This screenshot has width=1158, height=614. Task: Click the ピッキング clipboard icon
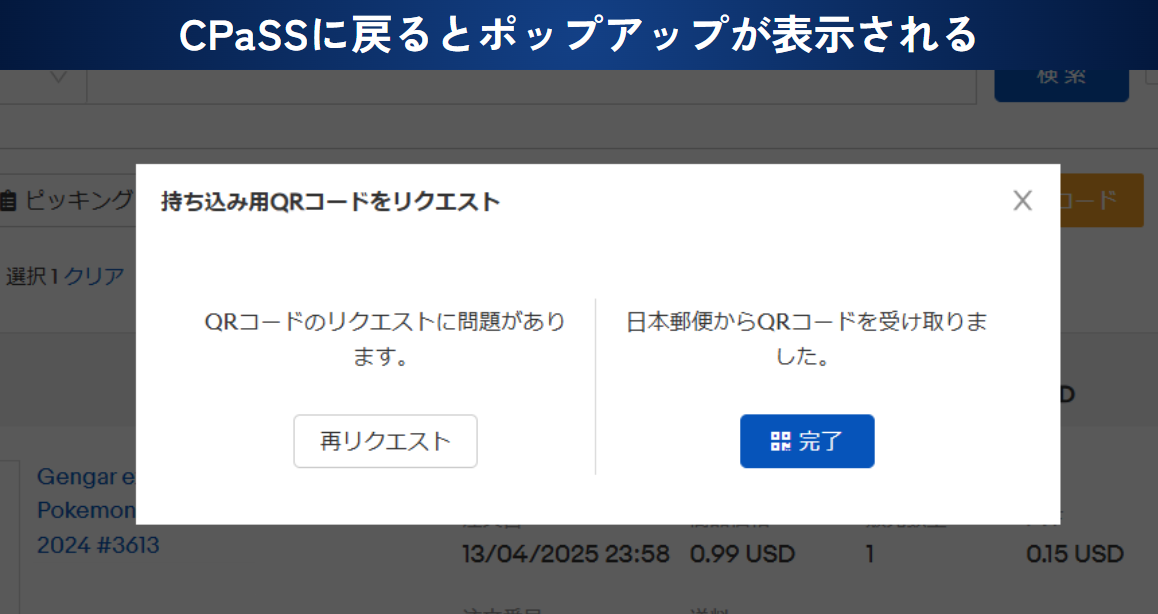click(x=8, y=201)
